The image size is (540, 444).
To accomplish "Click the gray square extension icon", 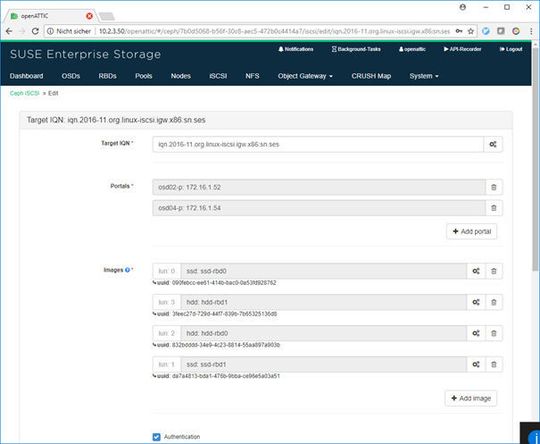I will (501, 31).
